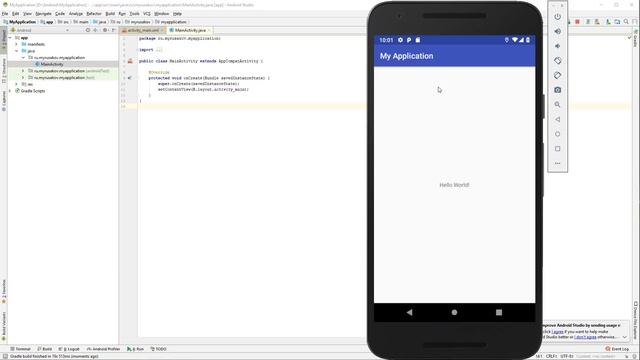The image size is (640, 360).
Task: Expand the res folder
Action: click(17, 84)
